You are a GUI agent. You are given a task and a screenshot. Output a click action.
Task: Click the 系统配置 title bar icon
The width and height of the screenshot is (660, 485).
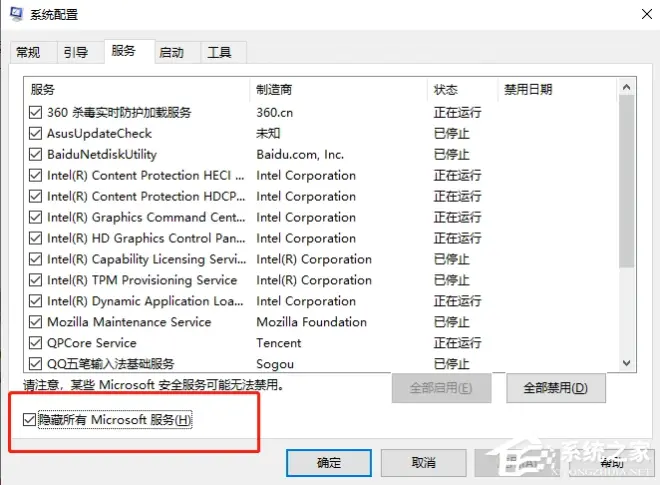click(16, 14)
